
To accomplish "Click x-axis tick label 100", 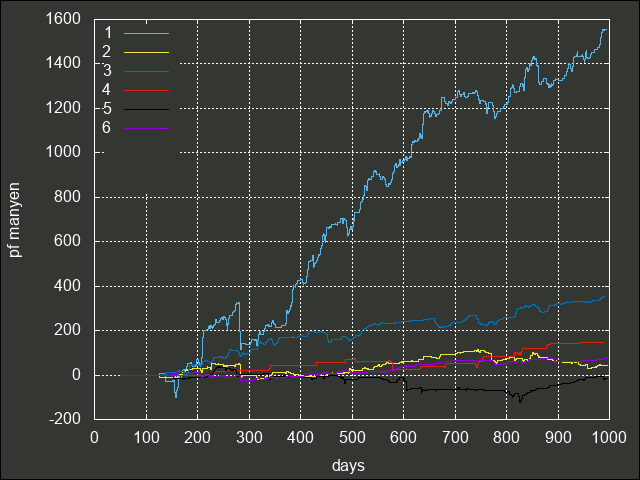I will [x=147, y=438].
